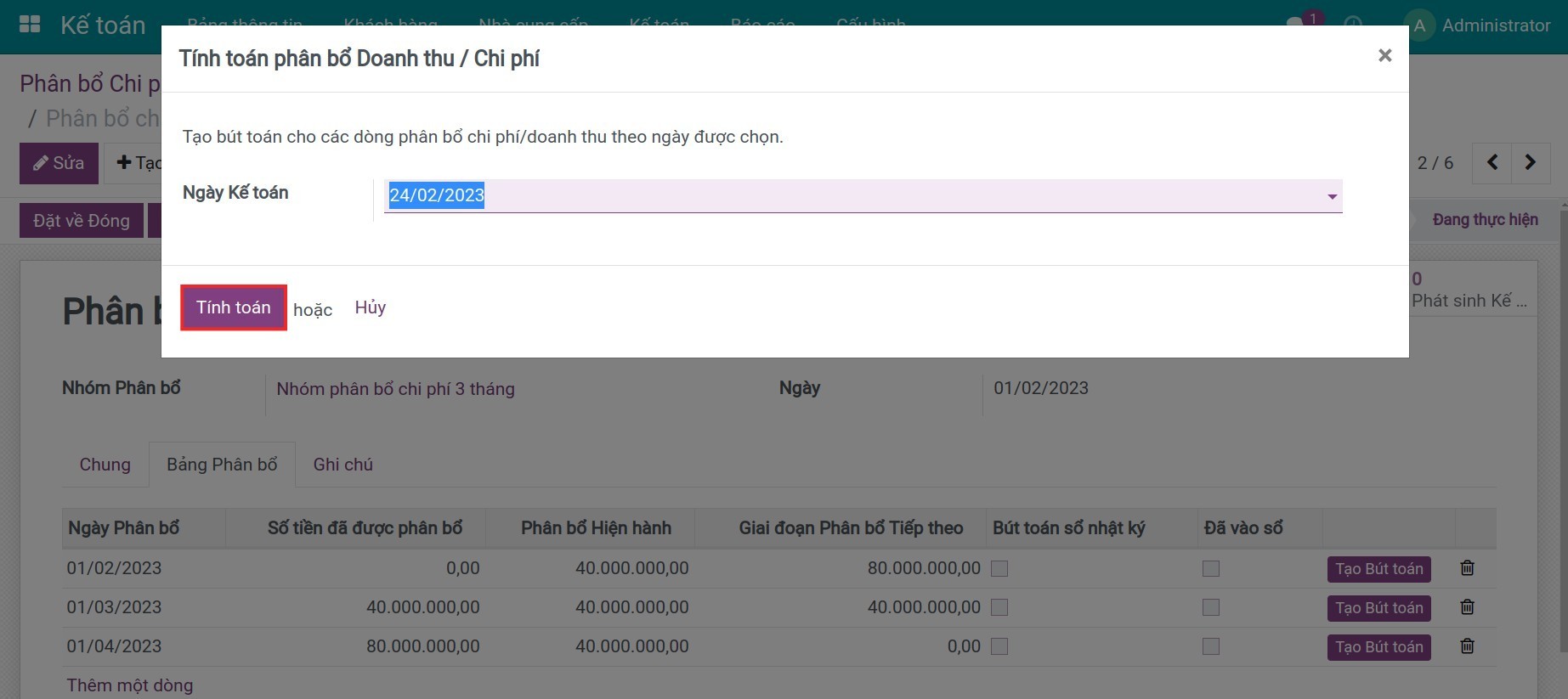This screenshot has height=699, width=1568.
Task: Toggle Bút toán sổ nhật ký checkbox for 01/03/2023
Action: (x=999, y=607)
